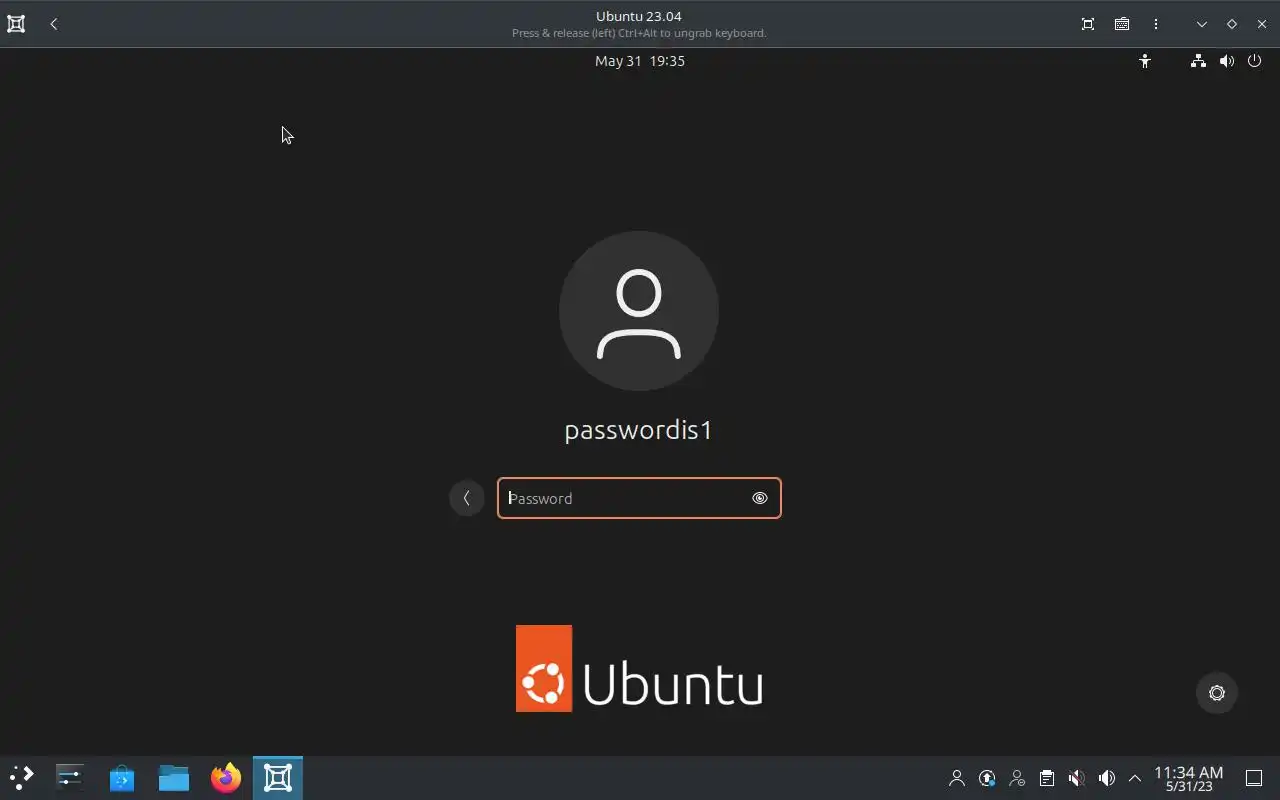Click the volume icon in the Ubuntu top bar
The width and height of the screenshot is (1280, 800).
1227,61
